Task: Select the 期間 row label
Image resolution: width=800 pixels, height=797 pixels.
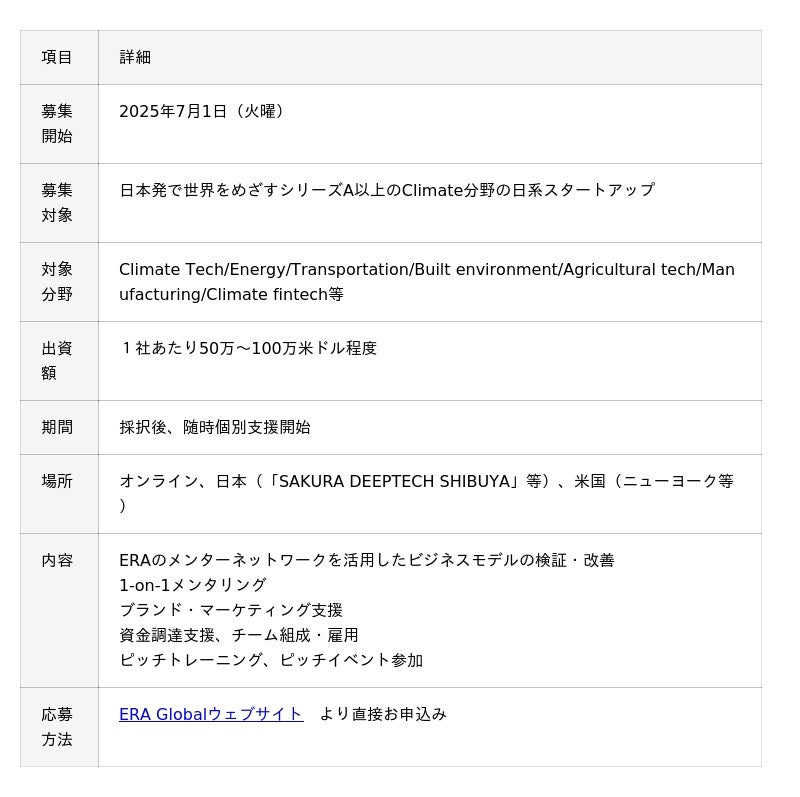Action: click(x=57, y=427)
